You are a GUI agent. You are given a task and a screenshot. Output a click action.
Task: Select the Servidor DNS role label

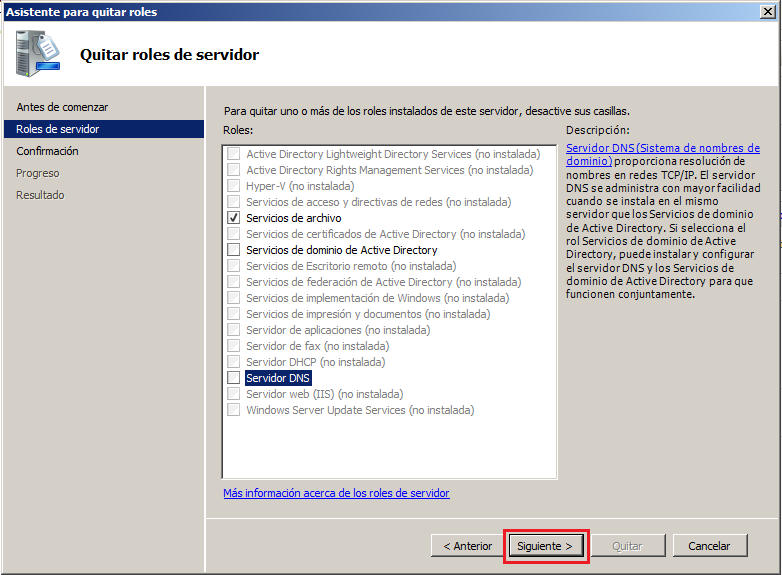pos(278,378)
